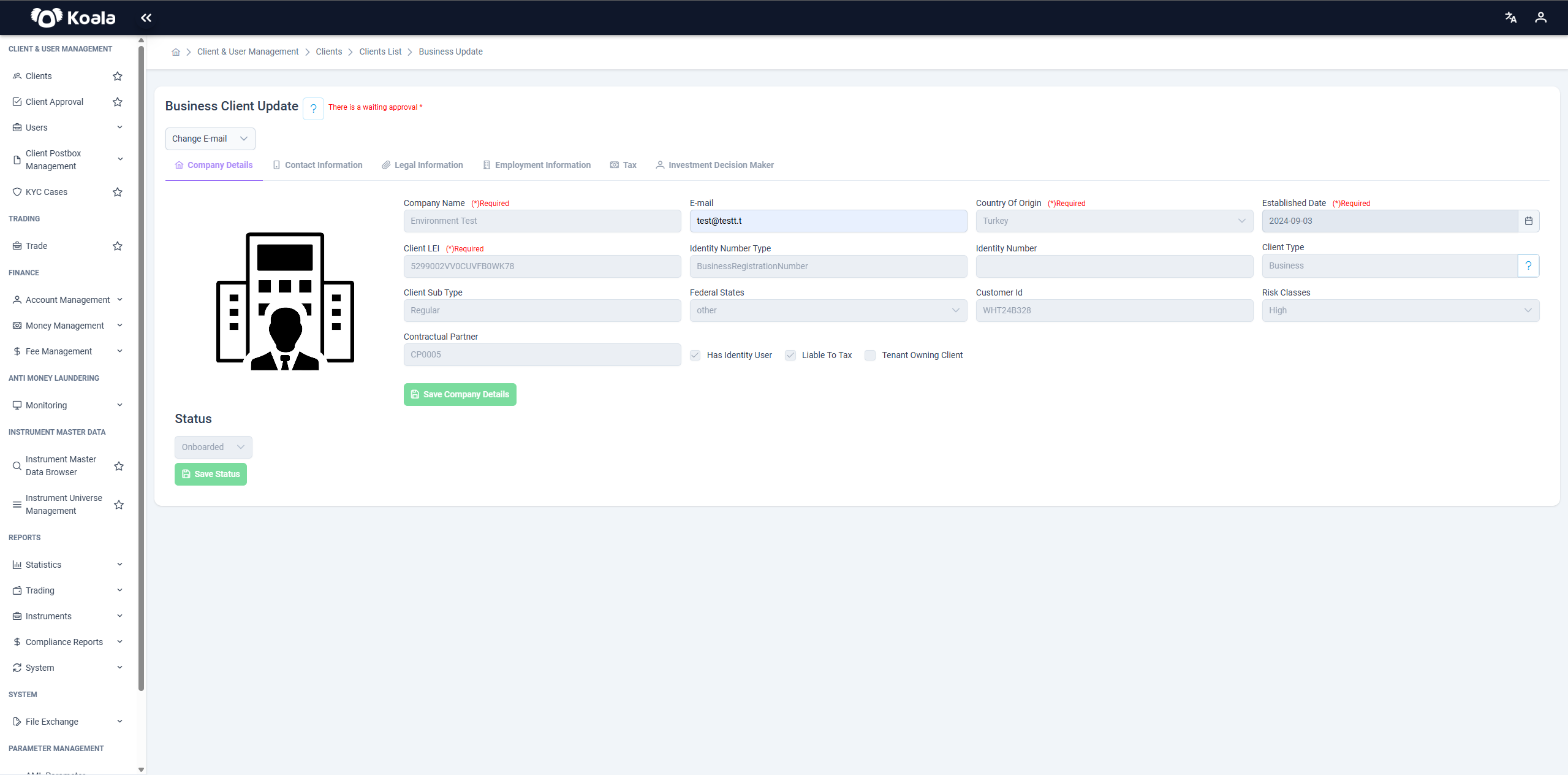Screen dimensions: 1568x775
Task: Open the user profile icon
Action: pyautogui.click(x=1541, y=18)
